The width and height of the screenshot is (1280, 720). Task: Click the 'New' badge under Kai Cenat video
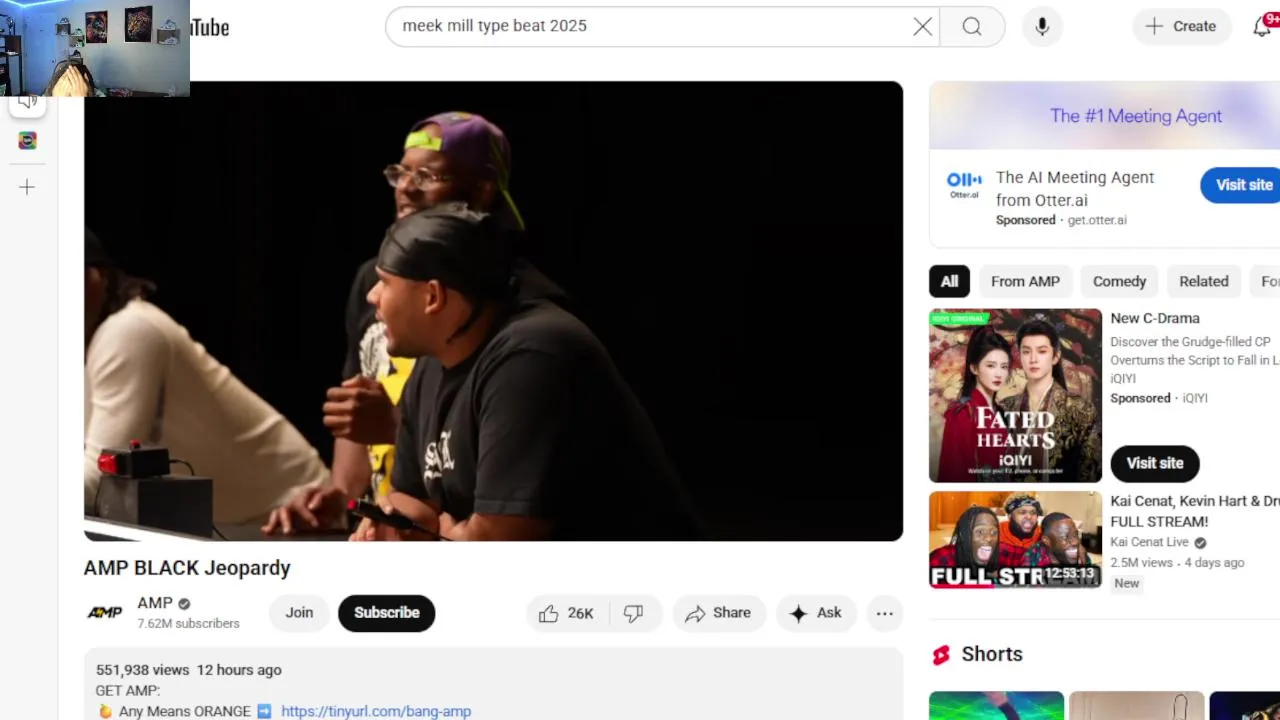click(1127, 583)
